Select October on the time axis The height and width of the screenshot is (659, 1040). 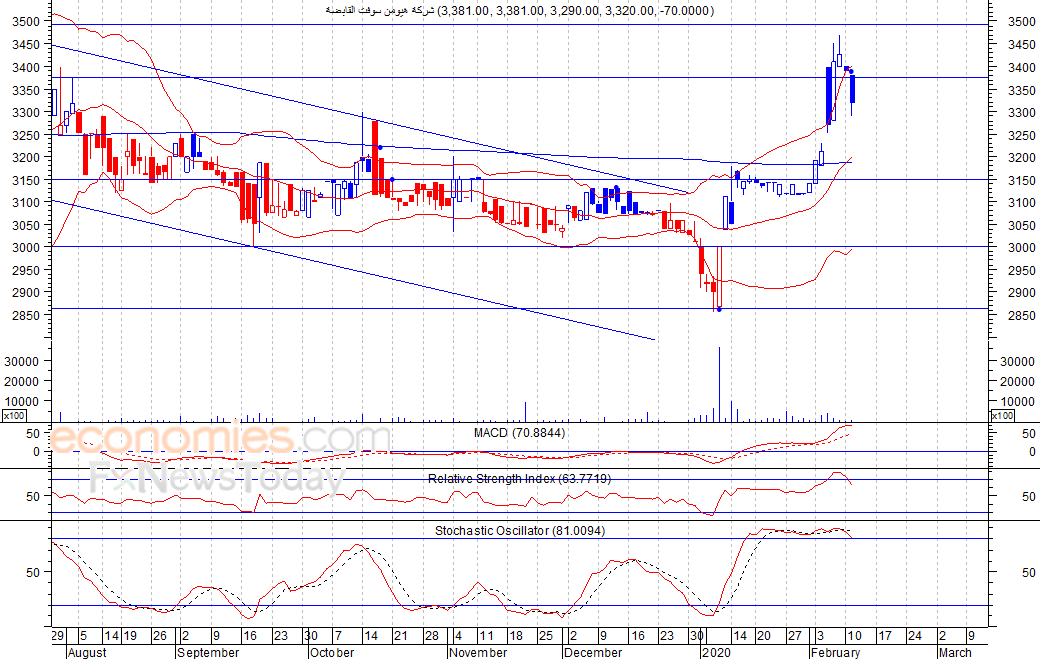(331, 652)
